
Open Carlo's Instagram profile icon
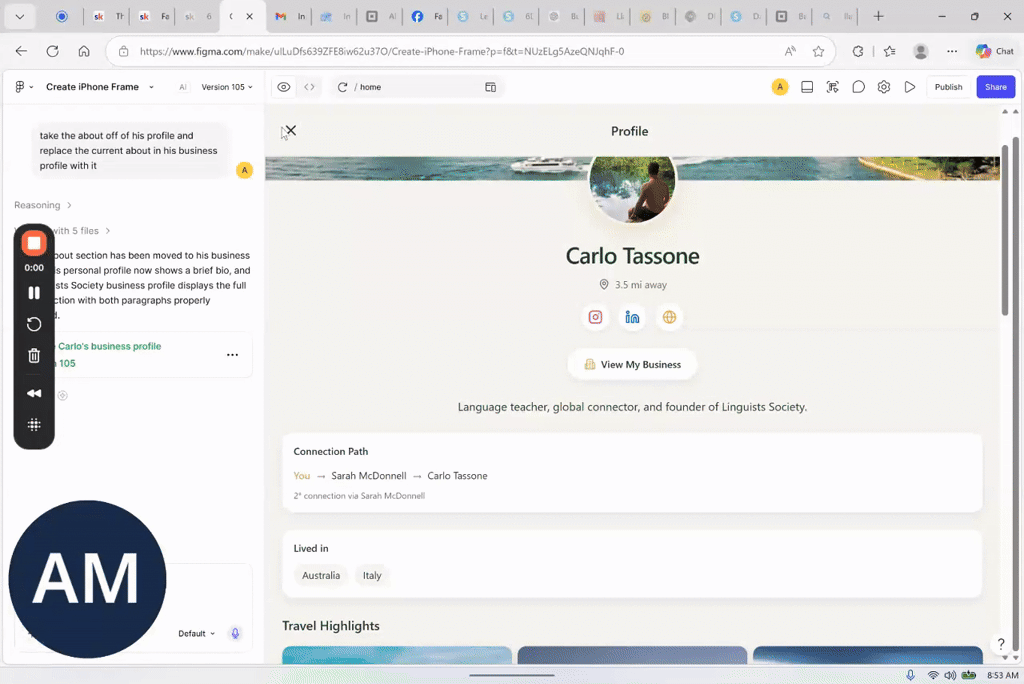coord(595,318)
